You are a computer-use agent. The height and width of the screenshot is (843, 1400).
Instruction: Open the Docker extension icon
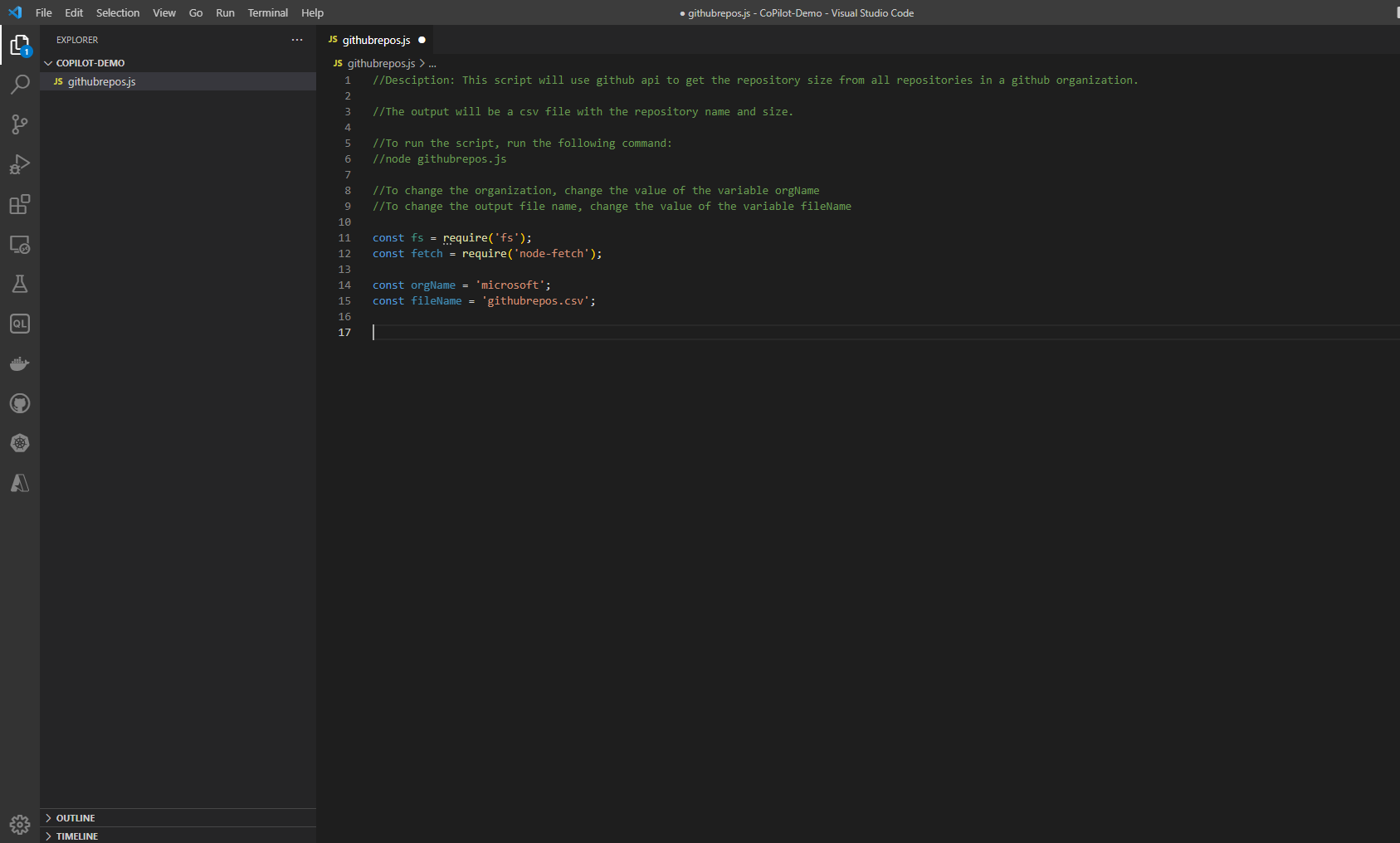click(x=20, y=363)
